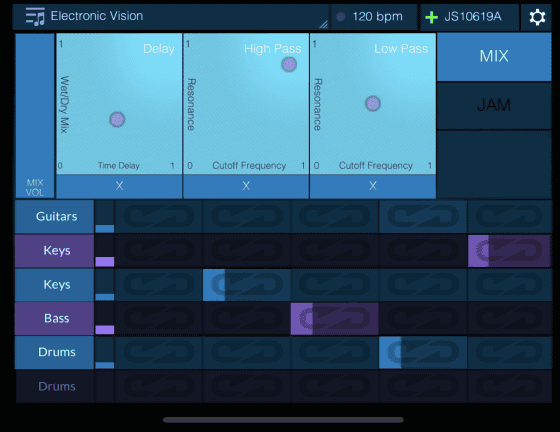Open settings with the gear icon
The width and height of the screenshot is (560, 432).
click(537, 17)
